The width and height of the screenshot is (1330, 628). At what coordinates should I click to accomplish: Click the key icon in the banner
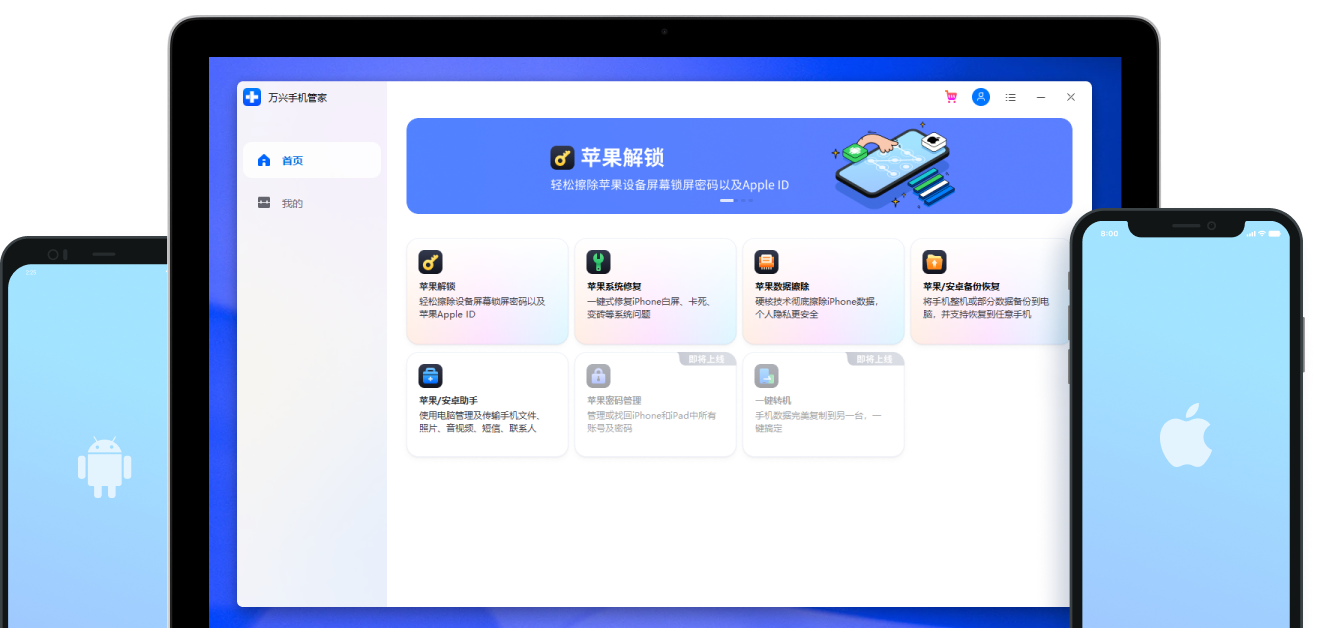click(562, 158)
